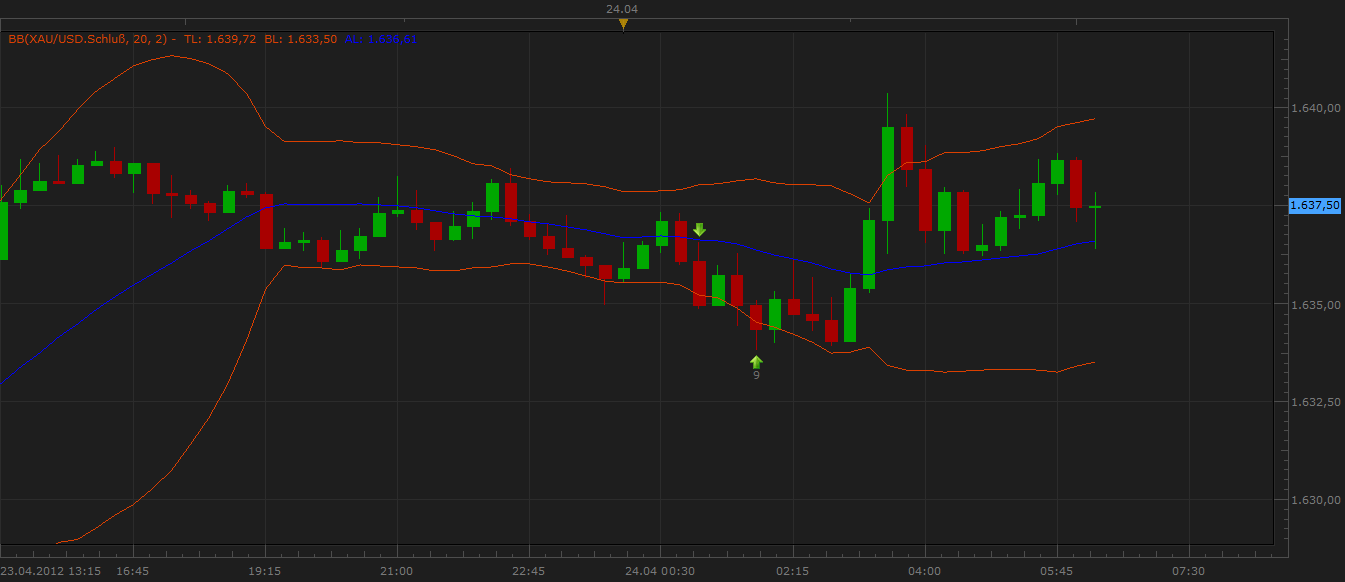1345x582 pixels.
Task: Click the 05:45 time axis label
Action: click(x=1056, y=571)
